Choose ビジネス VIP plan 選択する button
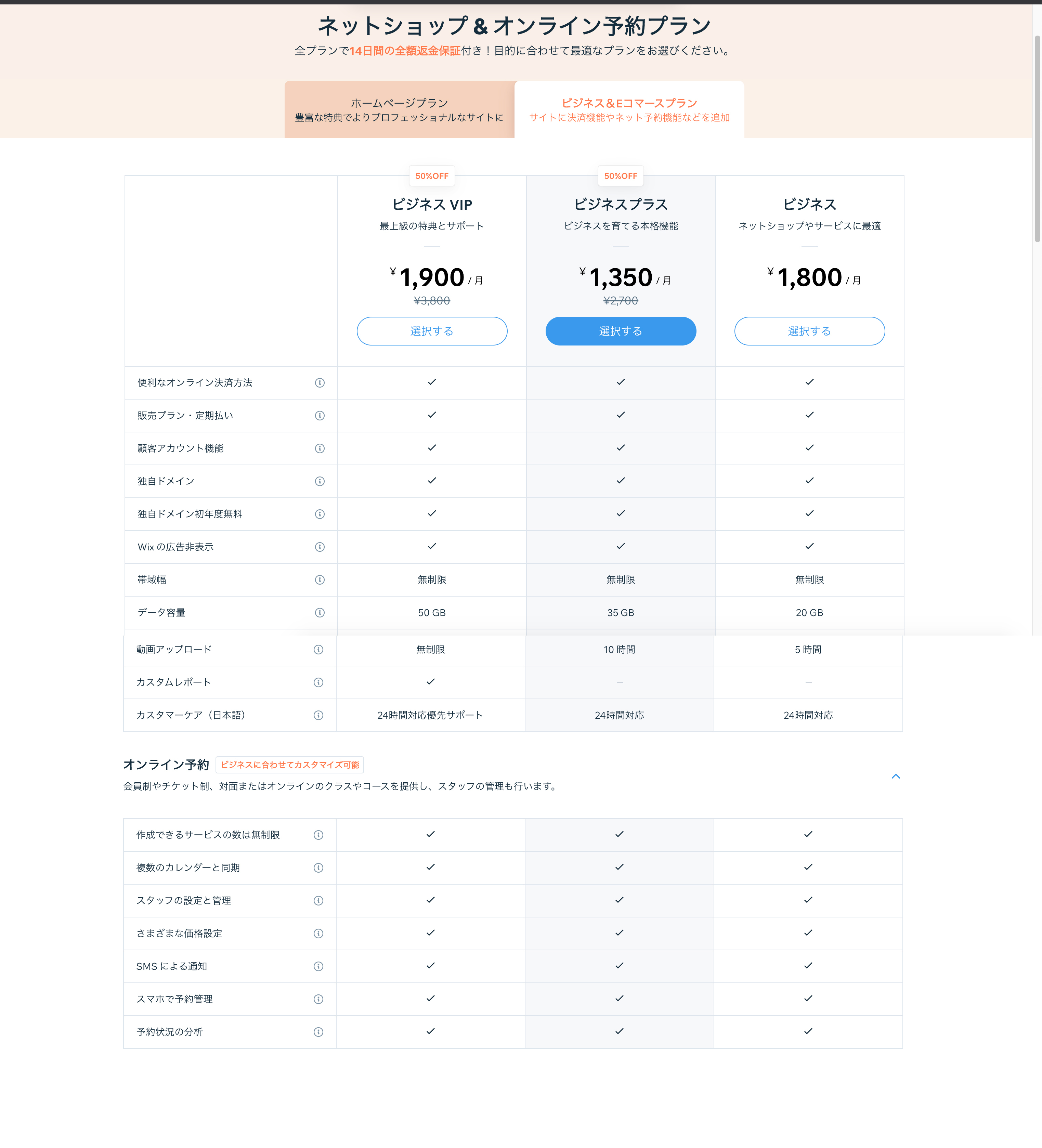1042x1148 pixels. (x=432, y=331)
